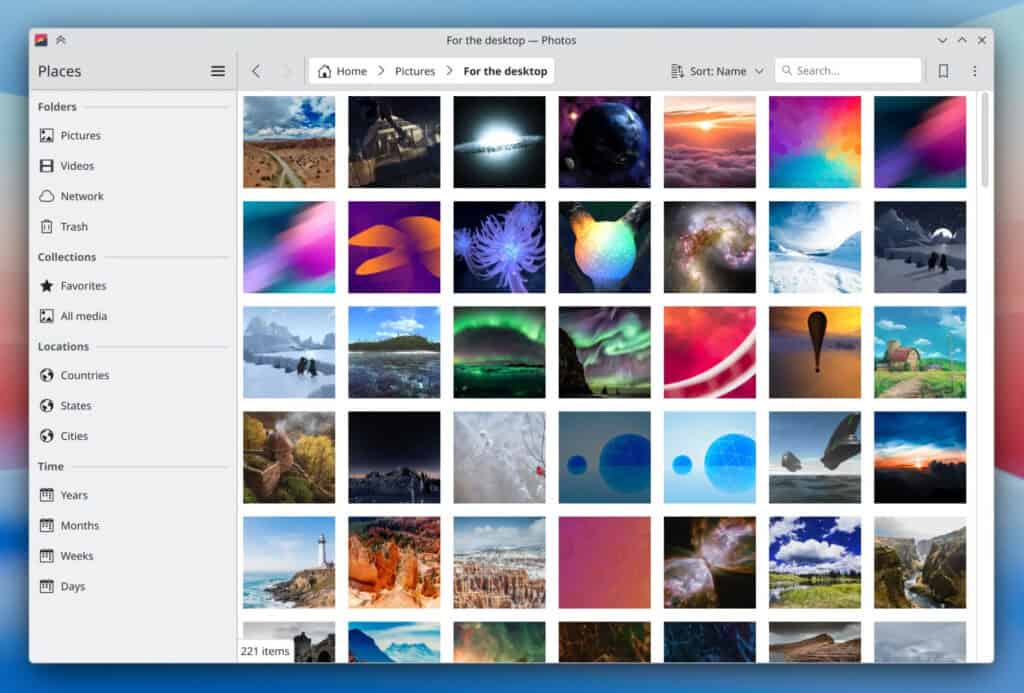Open the Sort: Name dropdown
Image resolution: width=1024 pixels, height=693 pixels.
point(717,71)
